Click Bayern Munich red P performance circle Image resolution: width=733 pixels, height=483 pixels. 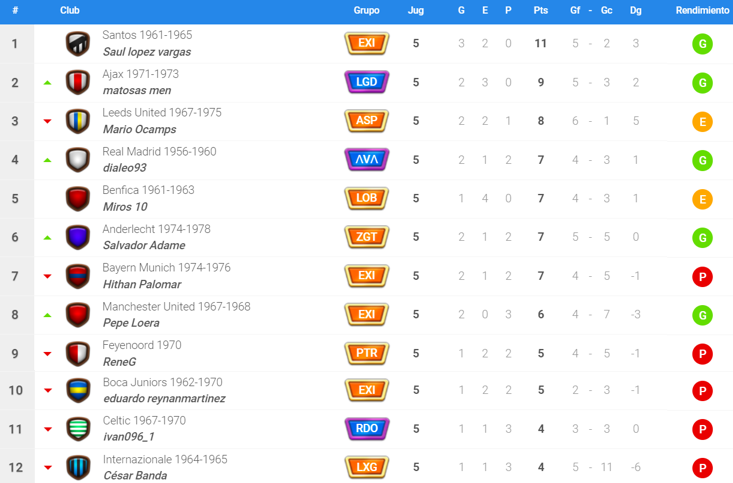pyautogui.click(x=702, y=275)
